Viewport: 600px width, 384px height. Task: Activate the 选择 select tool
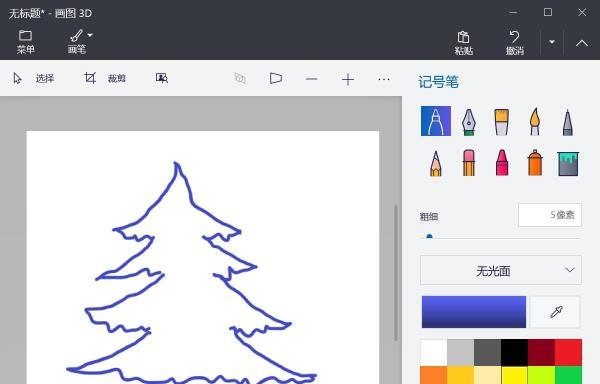click(x=34, y=78)
